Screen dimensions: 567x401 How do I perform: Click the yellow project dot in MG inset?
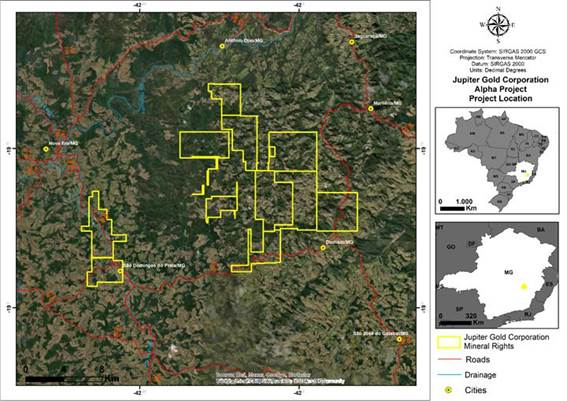tap(524, 287)
